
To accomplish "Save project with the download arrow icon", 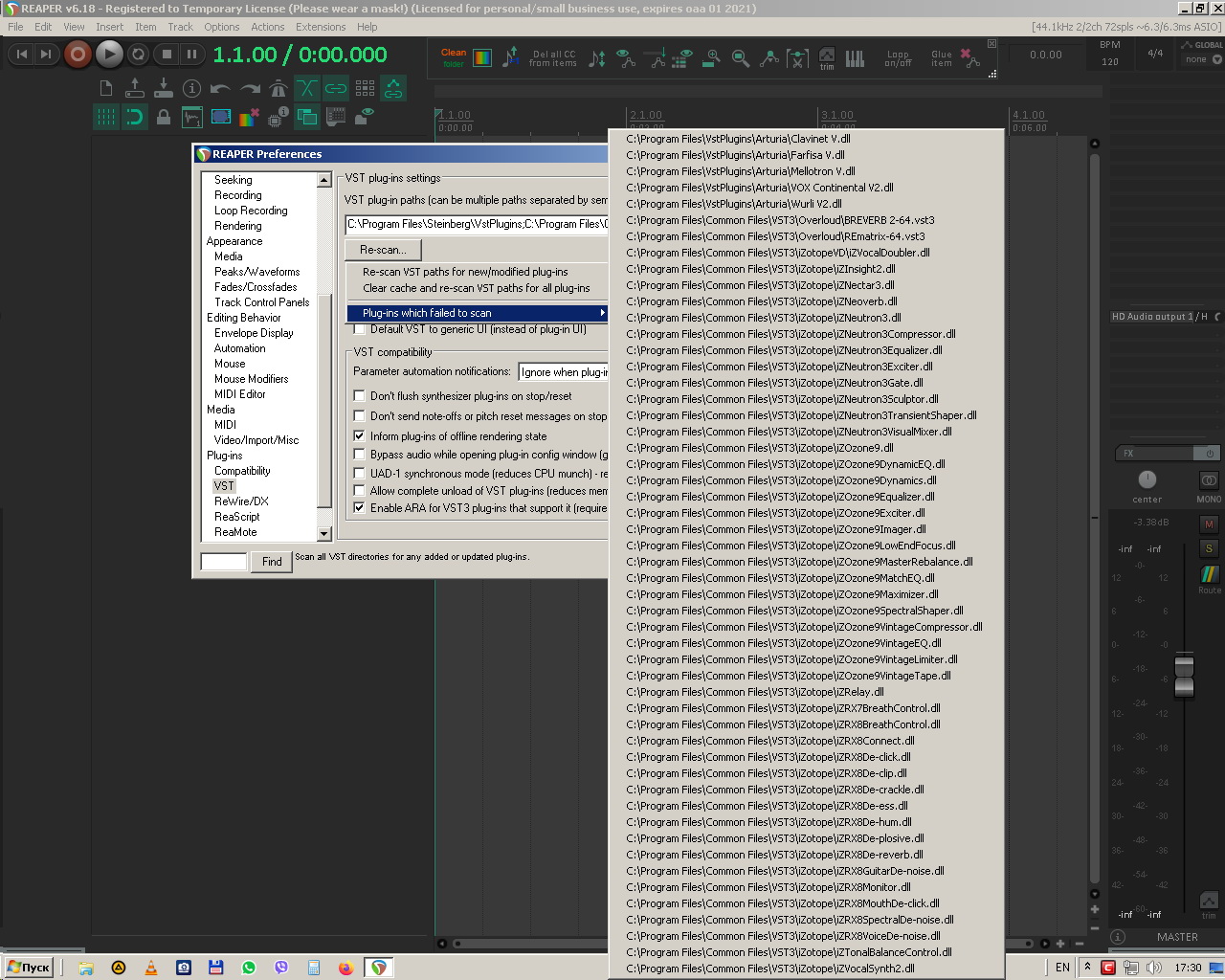I will coord(164,89).
